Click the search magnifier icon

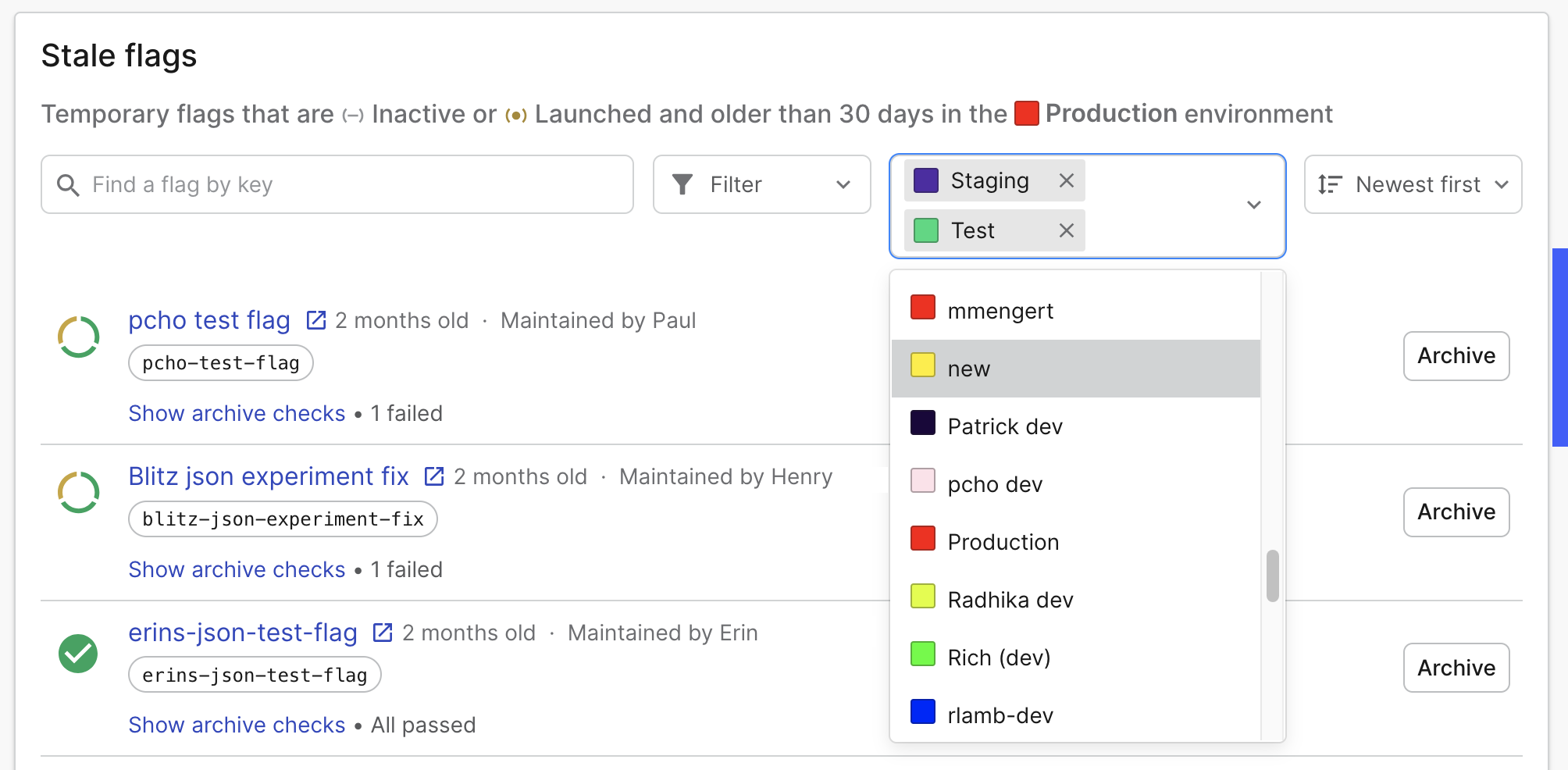68,184
